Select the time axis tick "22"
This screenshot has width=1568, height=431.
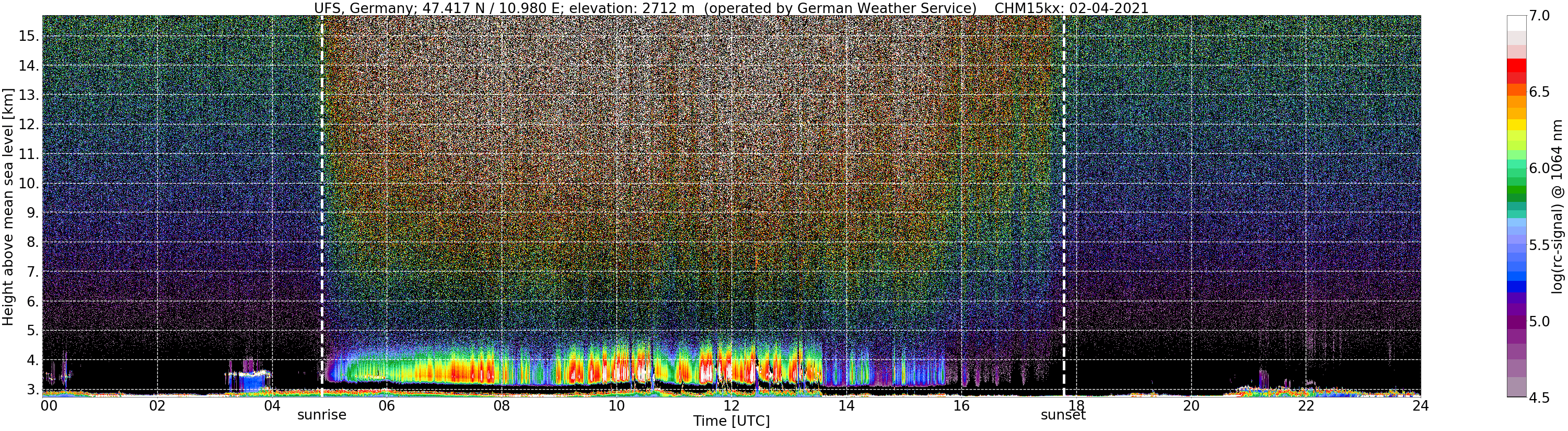[1306, 406]
